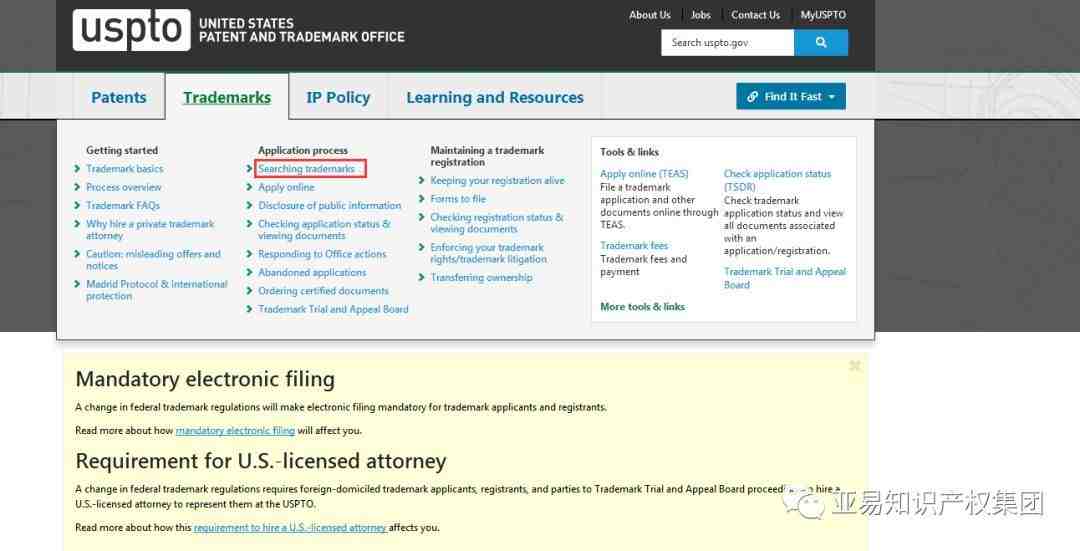This screenshot has height=551, width=1080.
Task: Focus the Search uspto.gov field
Action: (x=727, y=43)
